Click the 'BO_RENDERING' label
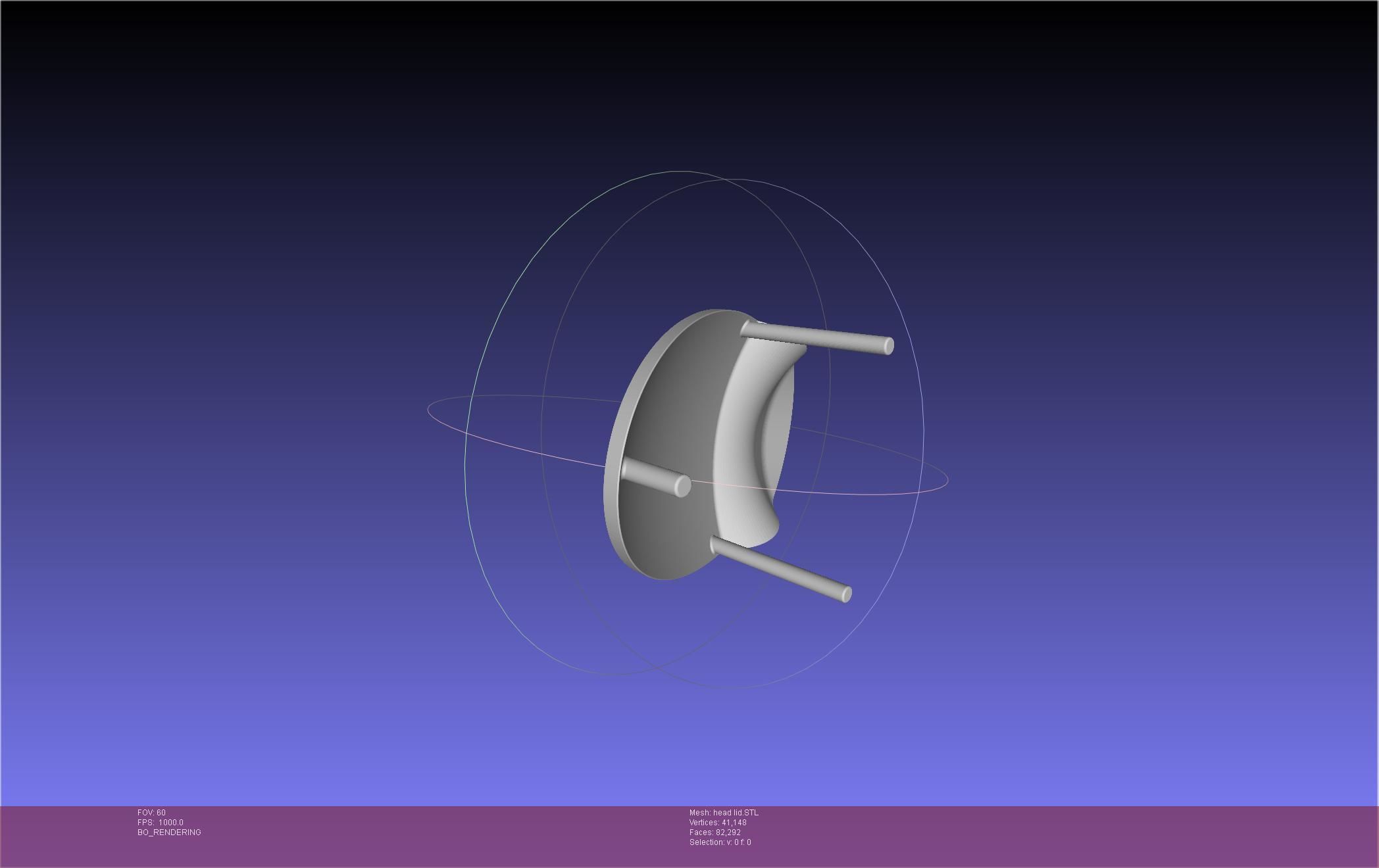1379x868 pixels. point(169,832)
